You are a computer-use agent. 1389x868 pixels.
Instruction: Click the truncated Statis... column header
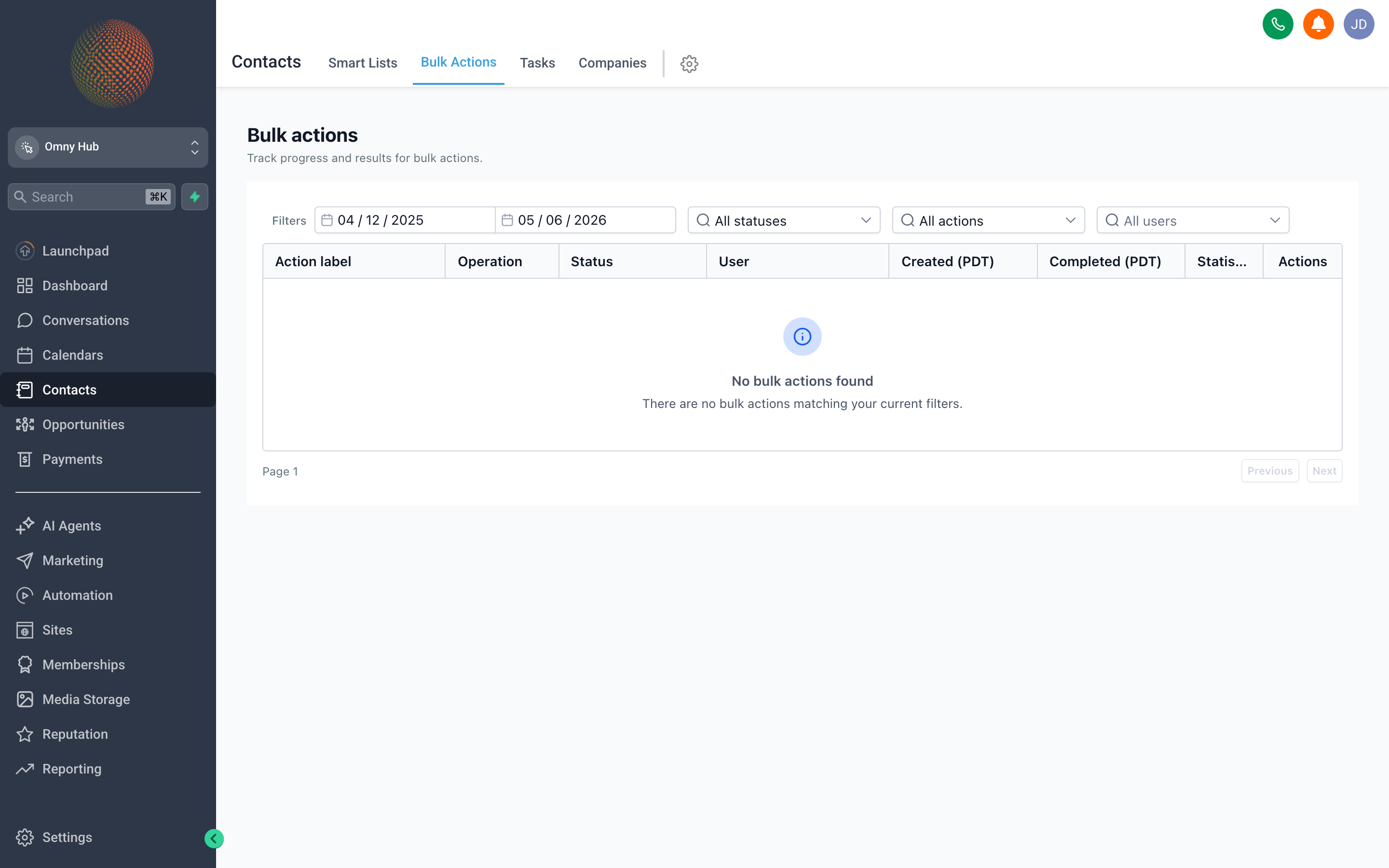[x=1224, y=261]
